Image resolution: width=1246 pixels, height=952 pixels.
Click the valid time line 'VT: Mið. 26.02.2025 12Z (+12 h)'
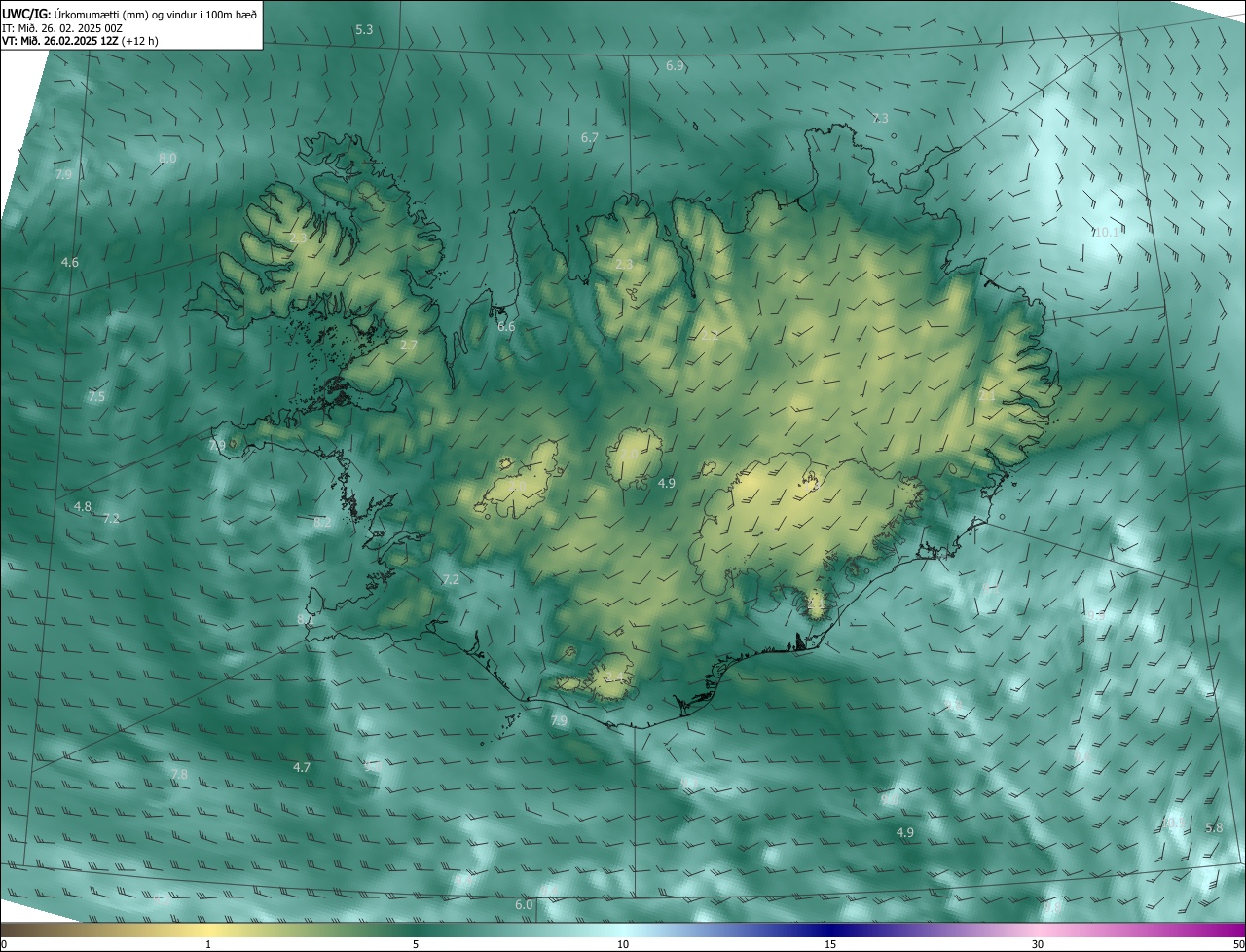(80, 41)
